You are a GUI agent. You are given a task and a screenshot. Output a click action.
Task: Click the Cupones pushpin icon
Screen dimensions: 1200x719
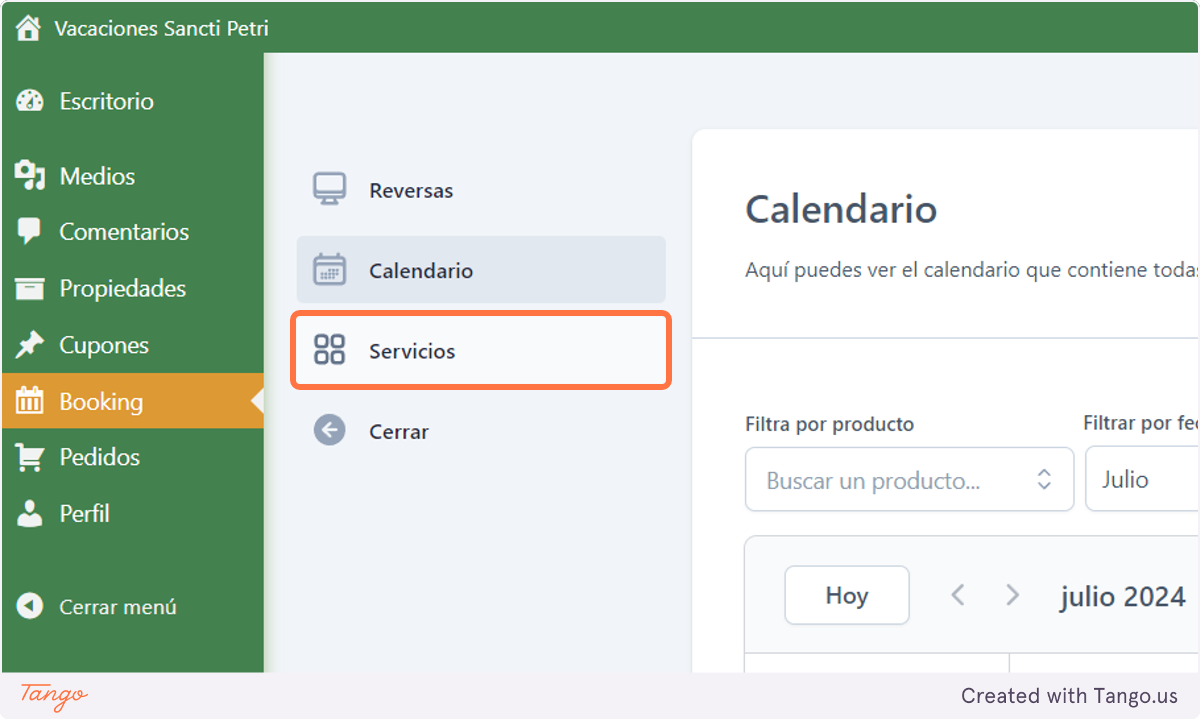[30, 345]
